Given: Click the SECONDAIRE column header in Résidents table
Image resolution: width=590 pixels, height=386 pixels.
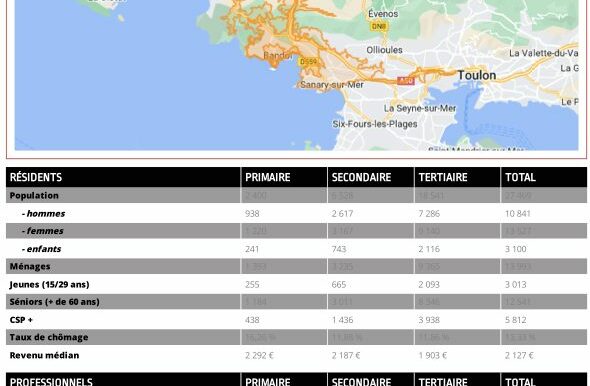Looking at the screenshot, I should pyautogui.click(x=361, y=177).
